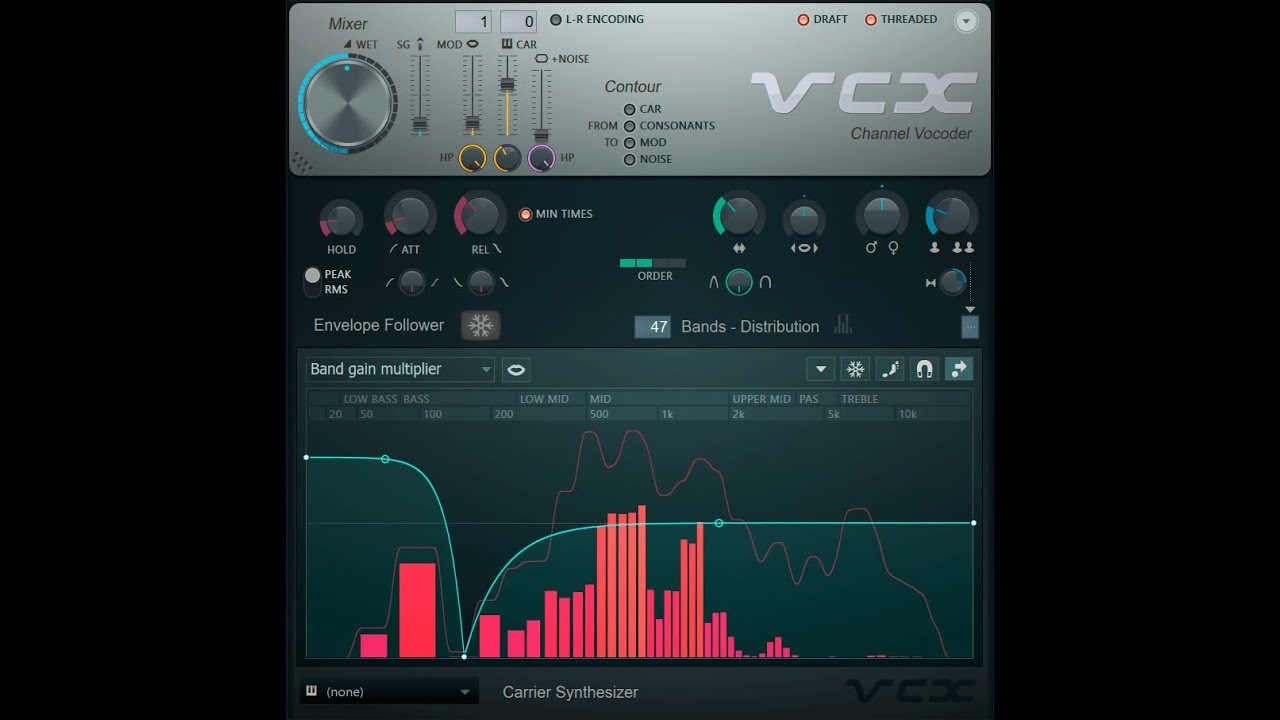Select the CONSONANTS contour radio button
The width and height of the screenshot is (1280, 720).
630,126
